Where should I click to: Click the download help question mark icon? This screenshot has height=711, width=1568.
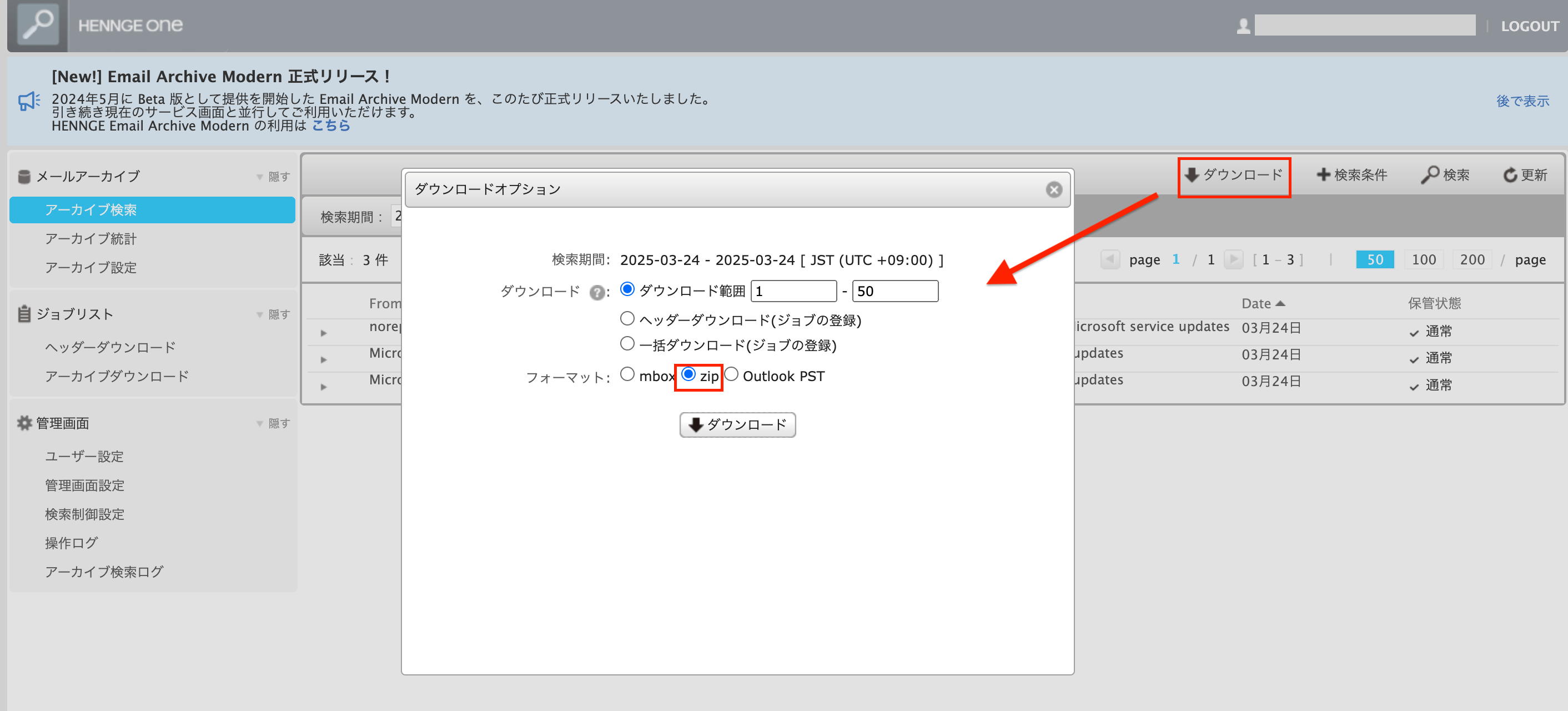click(x=597, y=293)
